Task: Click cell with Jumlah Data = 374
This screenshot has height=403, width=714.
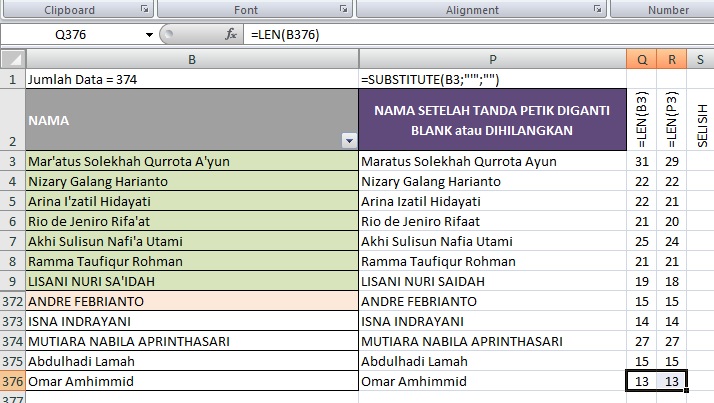Action: [190, 79]
